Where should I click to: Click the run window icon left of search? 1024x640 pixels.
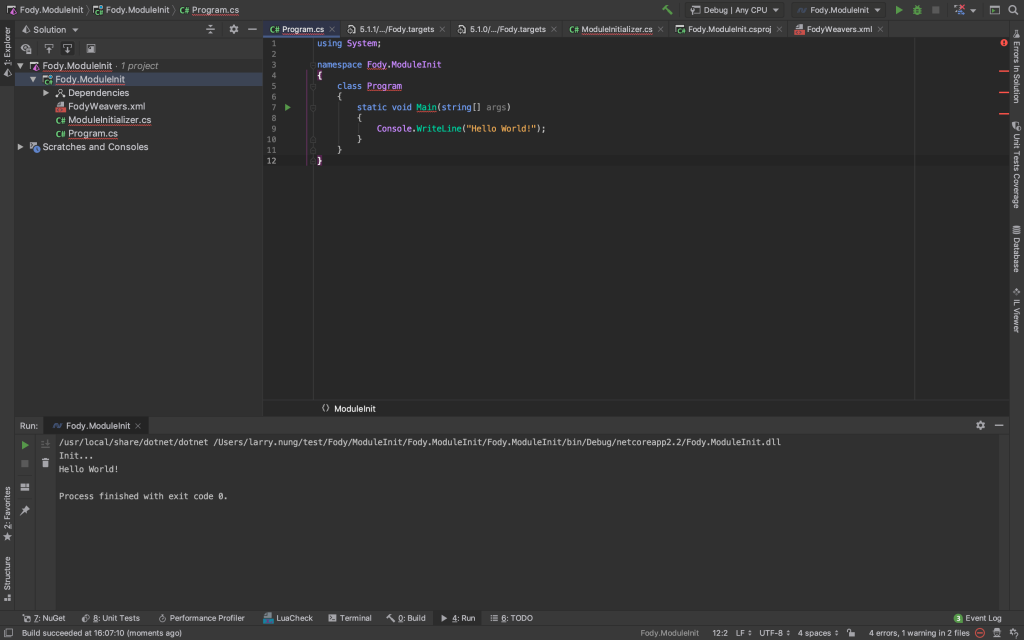tap(995, 10)
